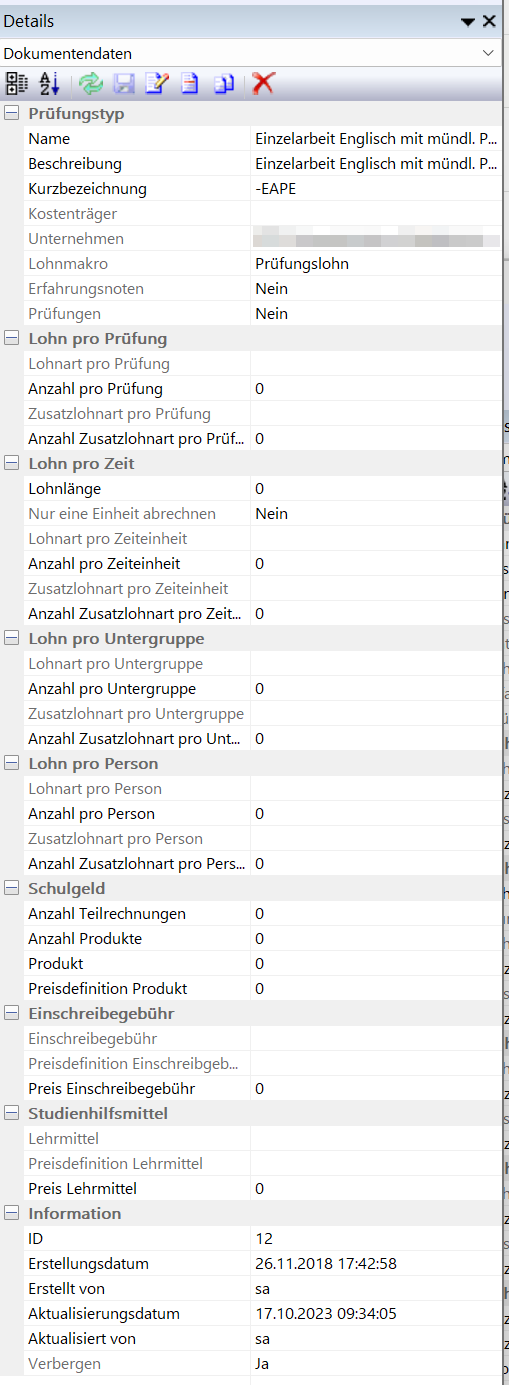Viewport: 509px width, 1385px height.
Task: Open the Details panel options arrow
Action: point(468,21)
